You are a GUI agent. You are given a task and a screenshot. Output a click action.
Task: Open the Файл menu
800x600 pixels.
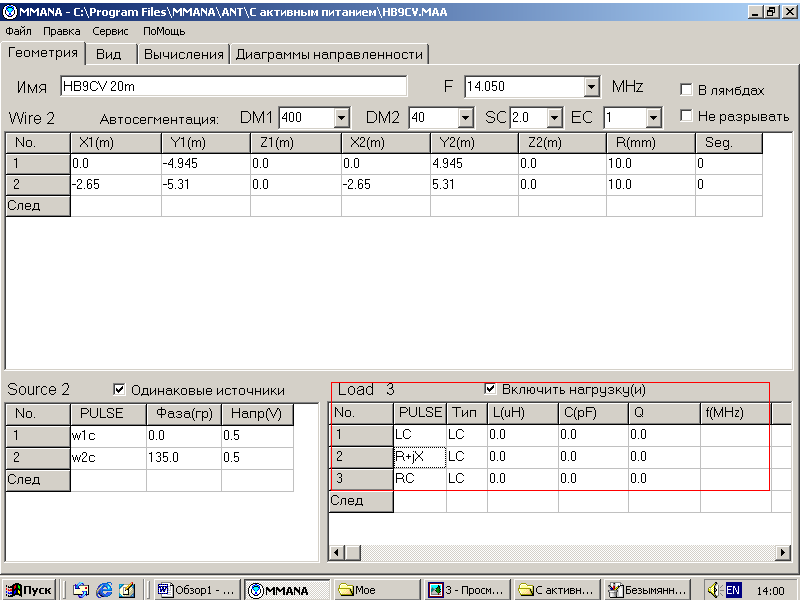[18, 31]
